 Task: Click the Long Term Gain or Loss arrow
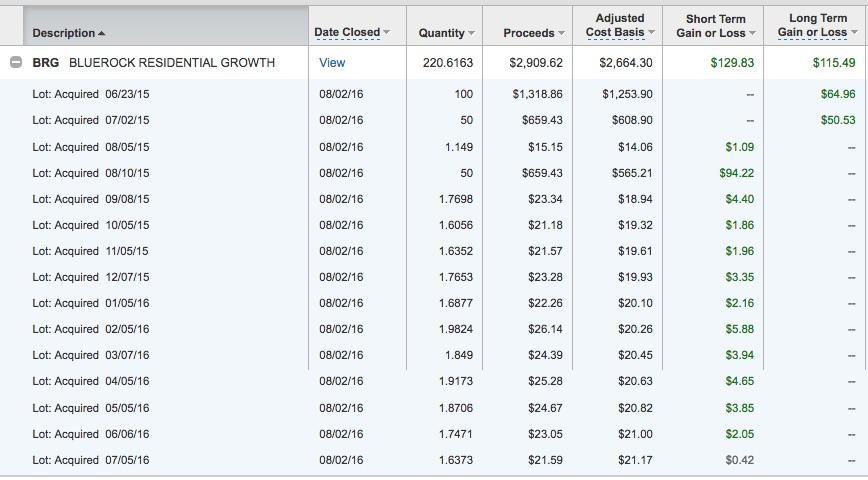(854, 33)
